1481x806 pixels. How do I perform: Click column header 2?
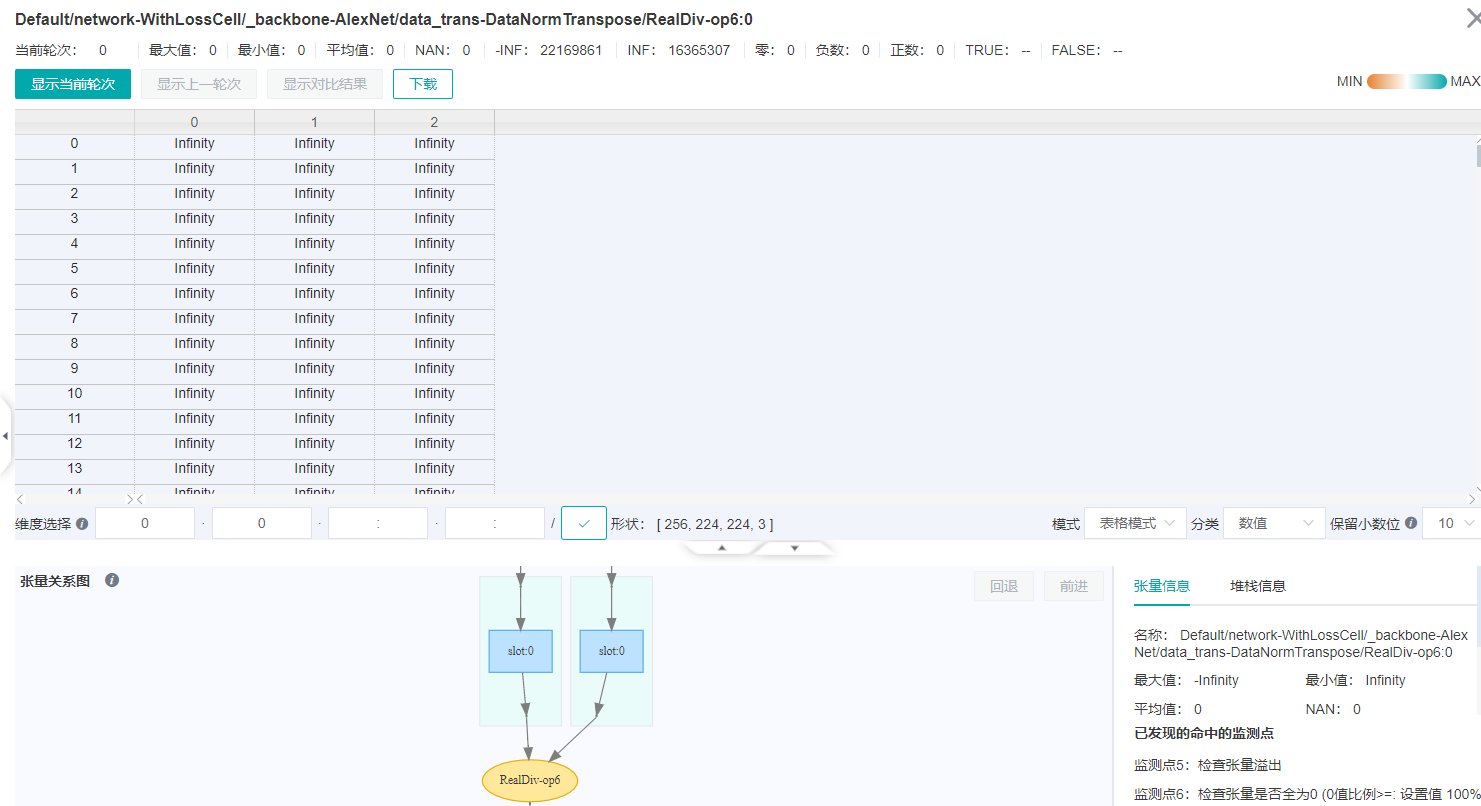434,122
